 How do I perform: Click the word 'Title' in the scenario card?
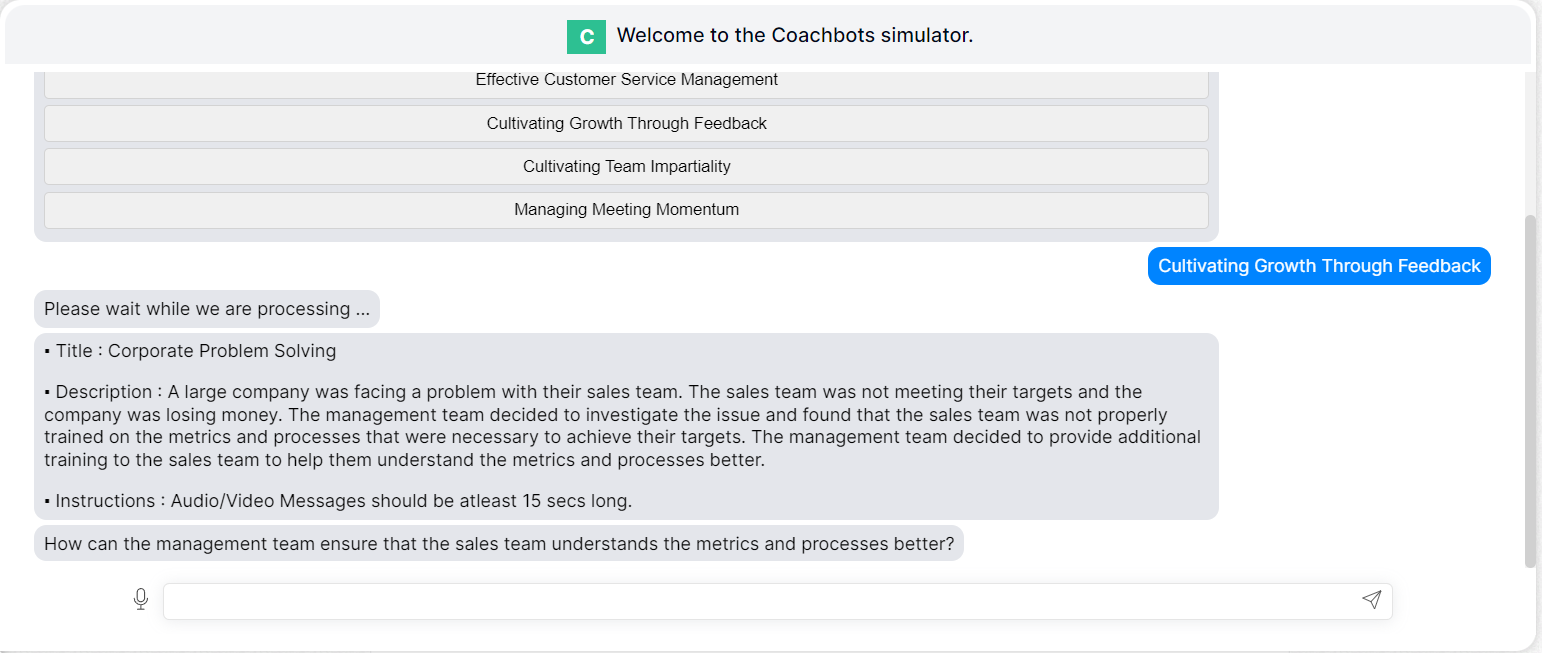74,351
